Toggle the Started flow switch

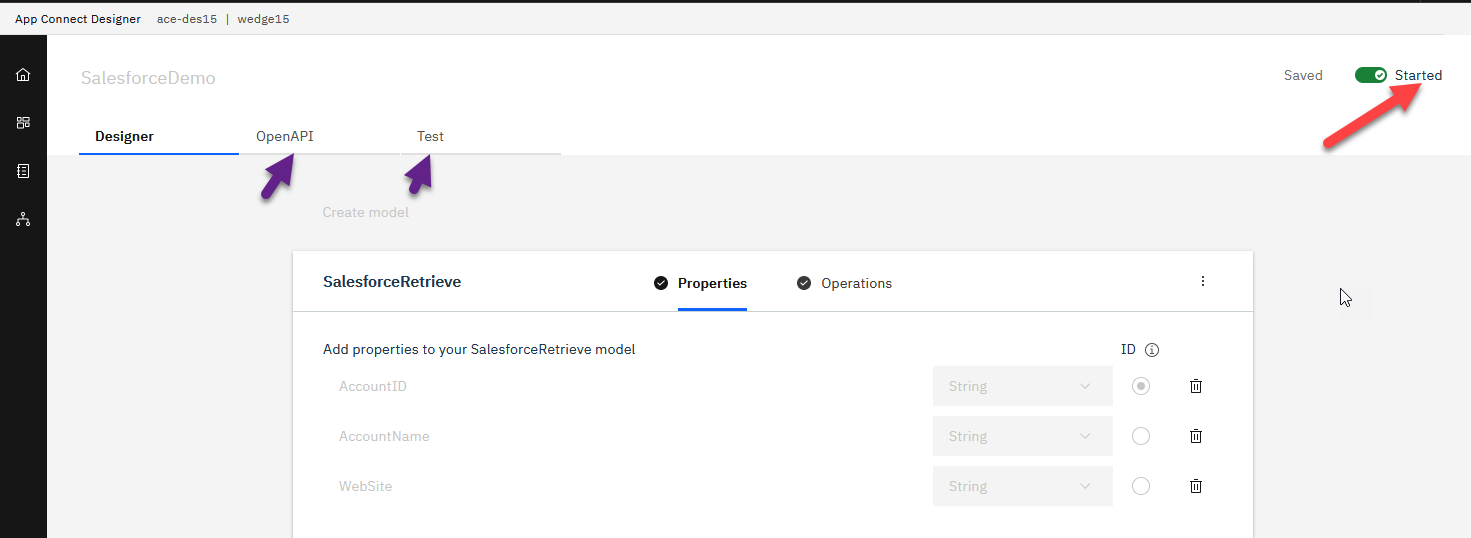1371,76
